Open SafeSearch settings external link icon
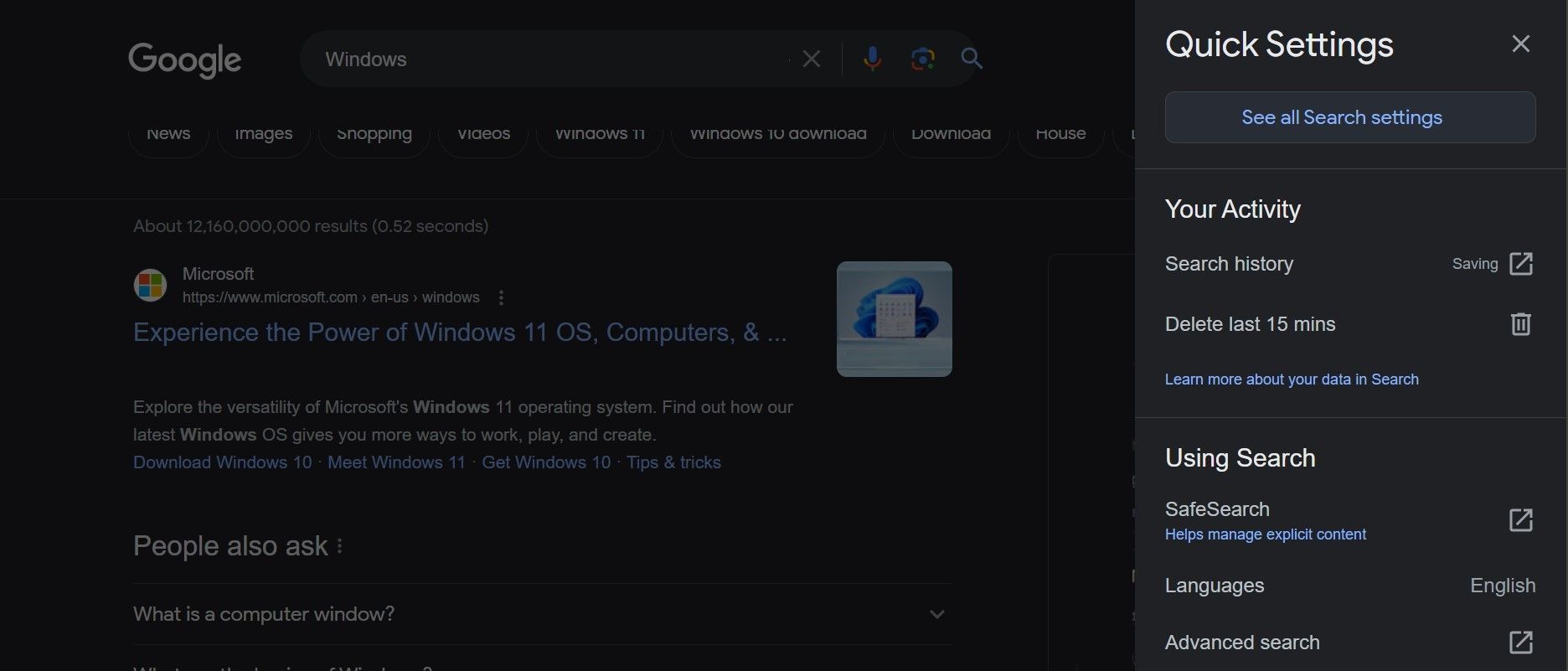Viewport: 1568px width, 671px height. point(1520,520)
